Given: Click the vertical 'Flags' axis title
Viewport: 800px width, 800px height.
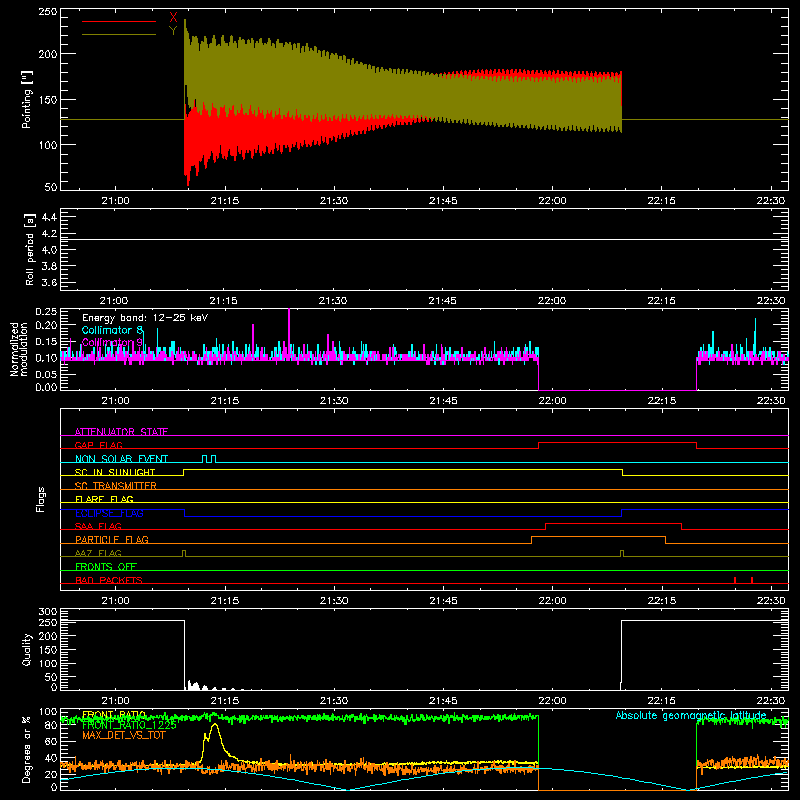Looking at the screenshot, I should point(40,499).
